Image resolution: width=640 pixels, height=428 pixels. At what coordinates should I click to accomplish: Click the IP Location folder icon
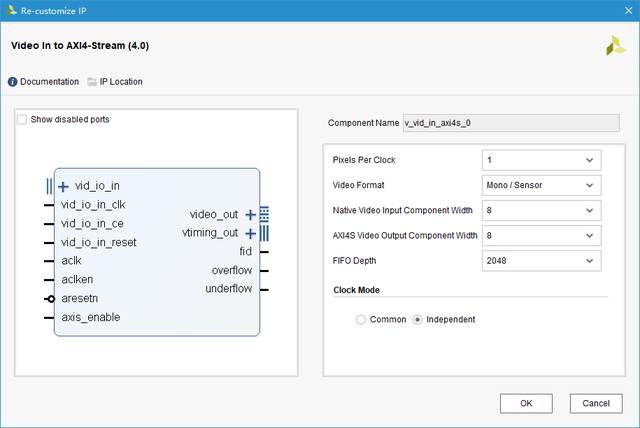(x=92, y=82)
